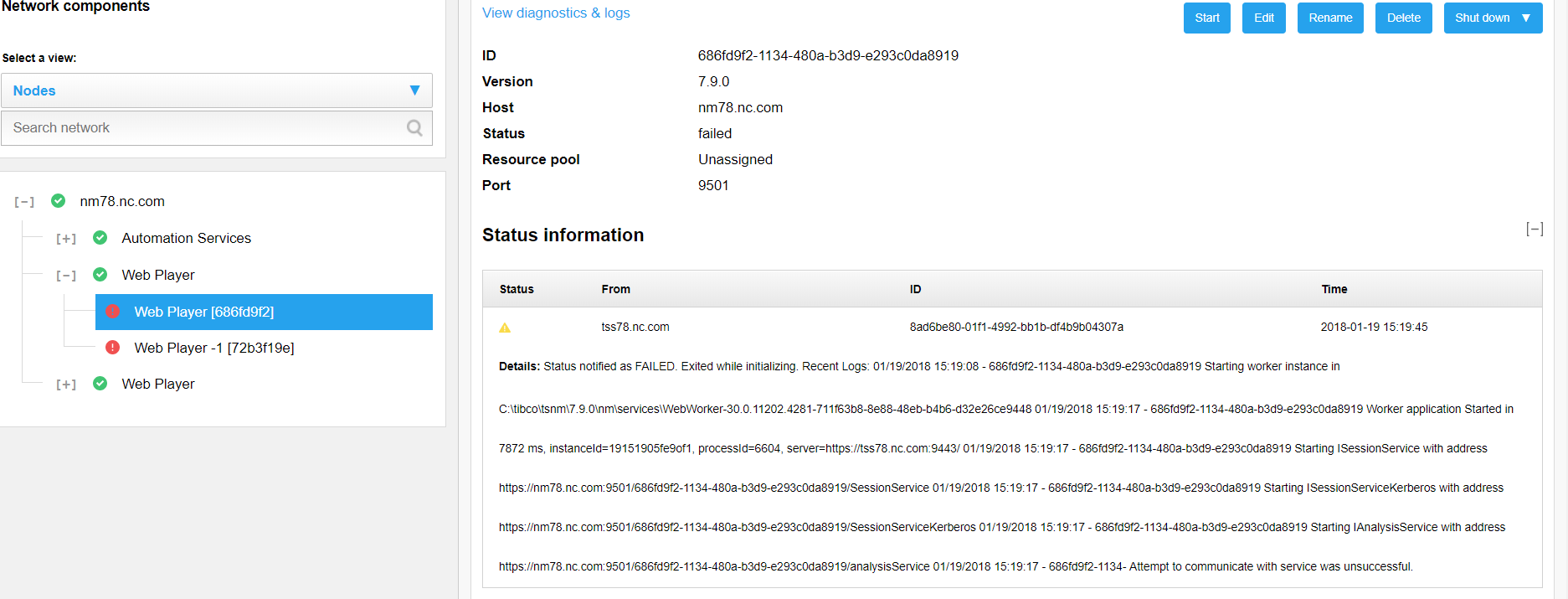Open the Nodes view dropdown
Image resolution: width=1568 pixels, height=599 pixels.
coord(217,90)
